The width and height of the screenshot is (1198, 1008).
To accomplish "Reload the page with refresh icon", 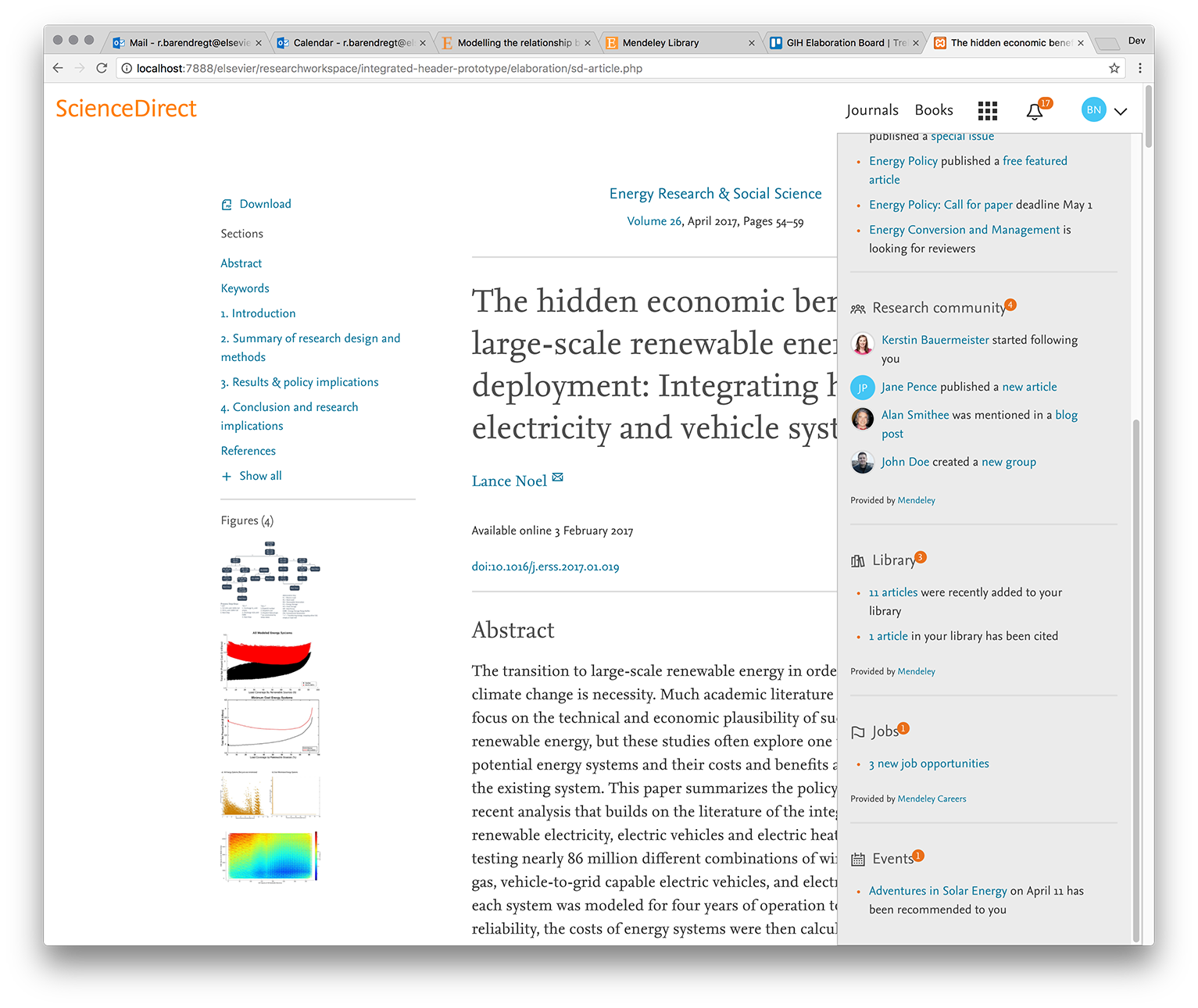I will coord(102,68).
